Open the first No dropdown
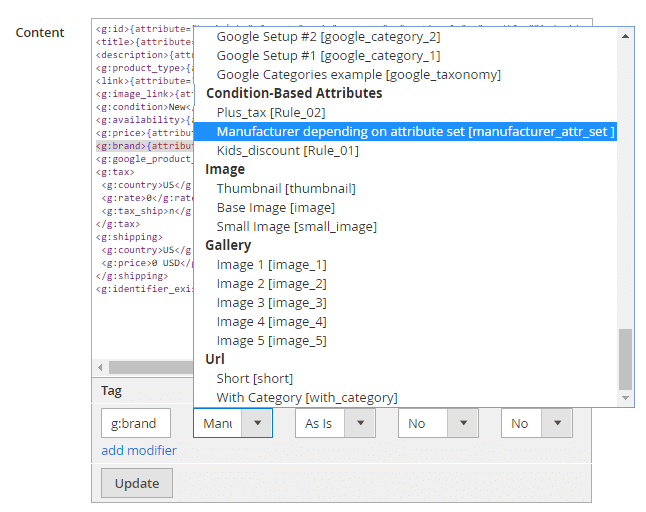 point(437,423)
